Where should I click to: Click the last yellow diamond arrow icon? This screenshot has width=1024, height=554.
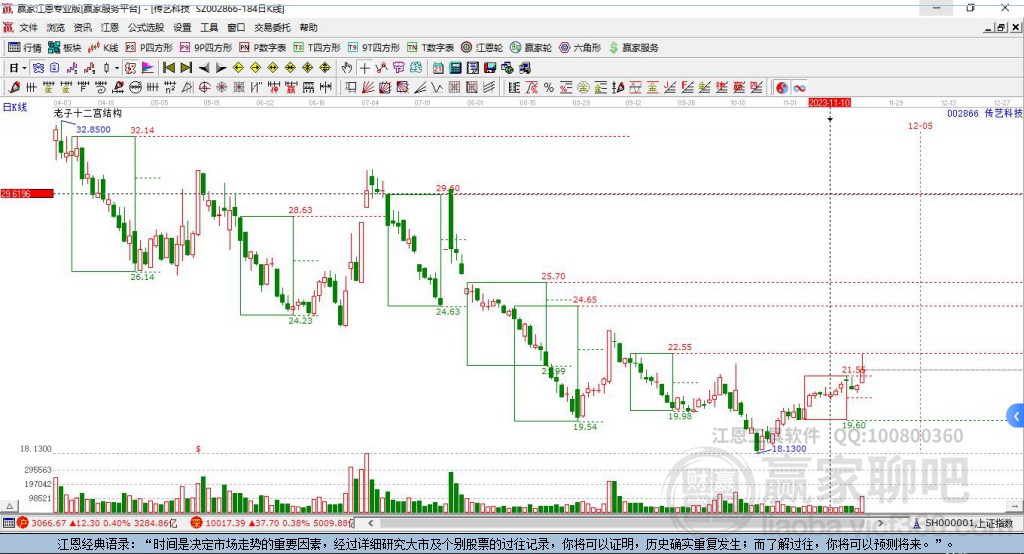pyautogui.click(x=325, y=68)
